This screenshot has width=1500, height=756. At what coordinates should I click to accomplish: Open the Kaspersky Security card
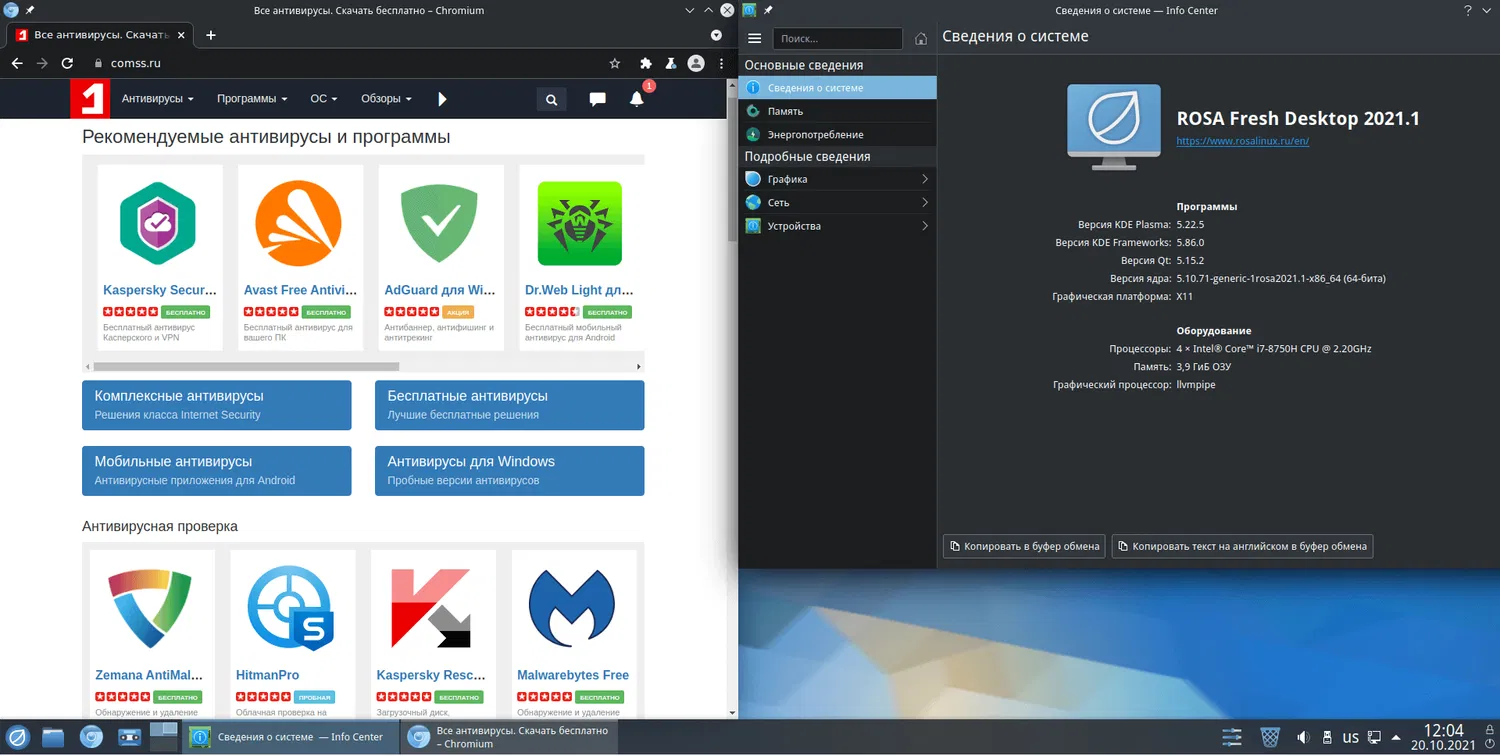pyautogui.click(x=160, y=257)
